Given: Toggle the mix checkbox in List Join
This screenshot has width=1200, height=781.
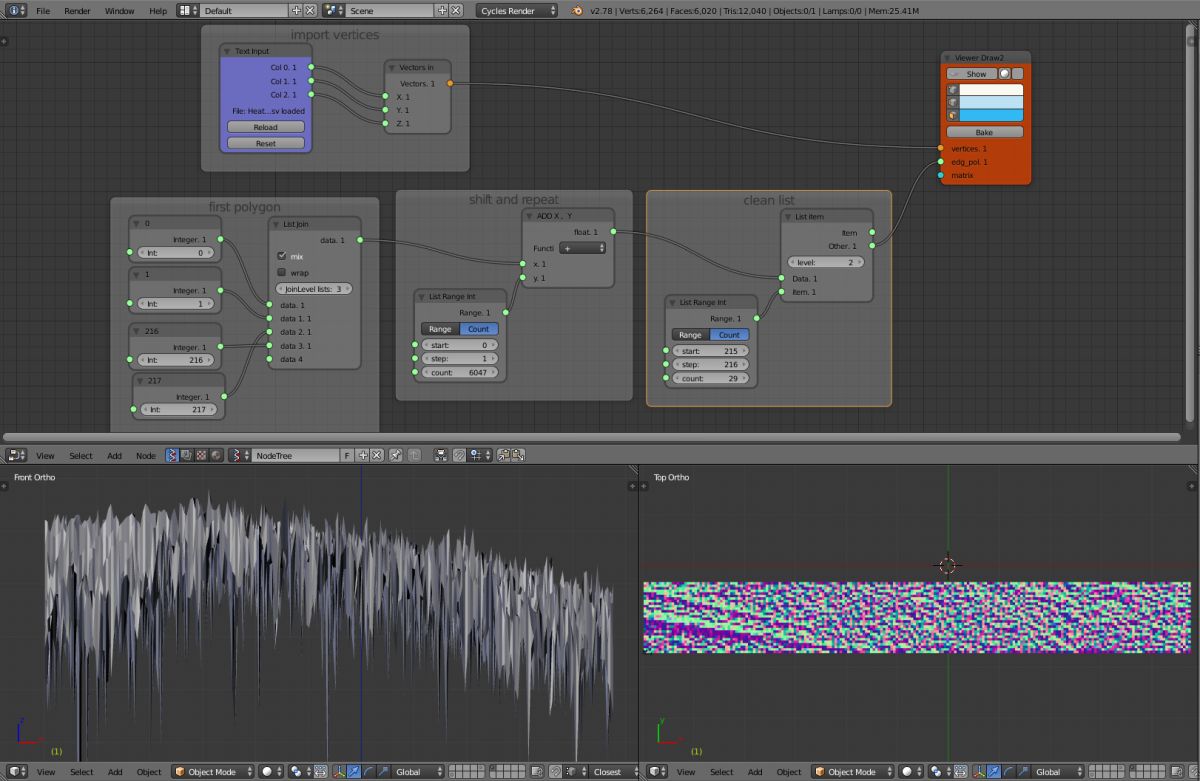Looking at the screenshot, I should tap(281, 256).
